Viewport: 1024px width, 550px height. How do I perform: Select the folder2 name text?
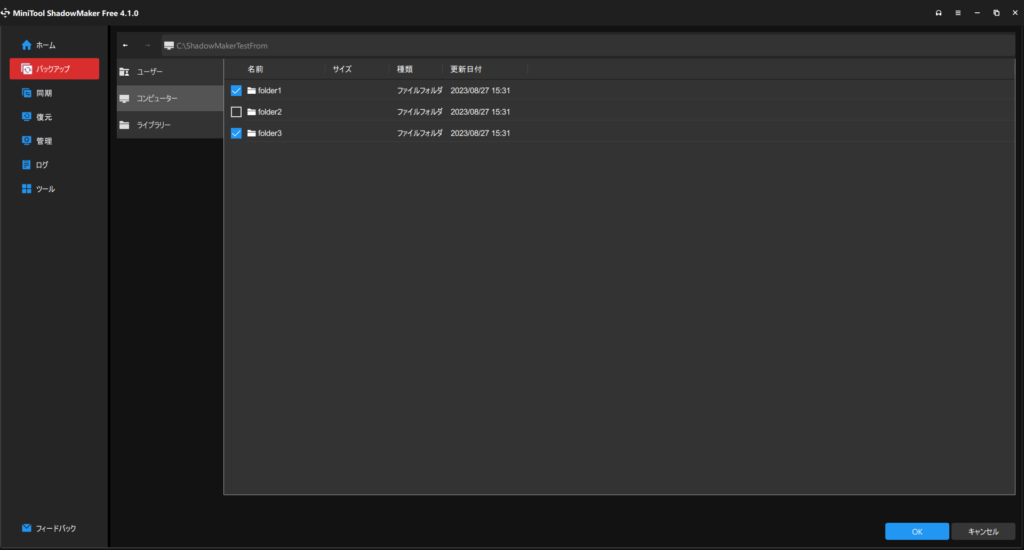click(x=270, y=112)
